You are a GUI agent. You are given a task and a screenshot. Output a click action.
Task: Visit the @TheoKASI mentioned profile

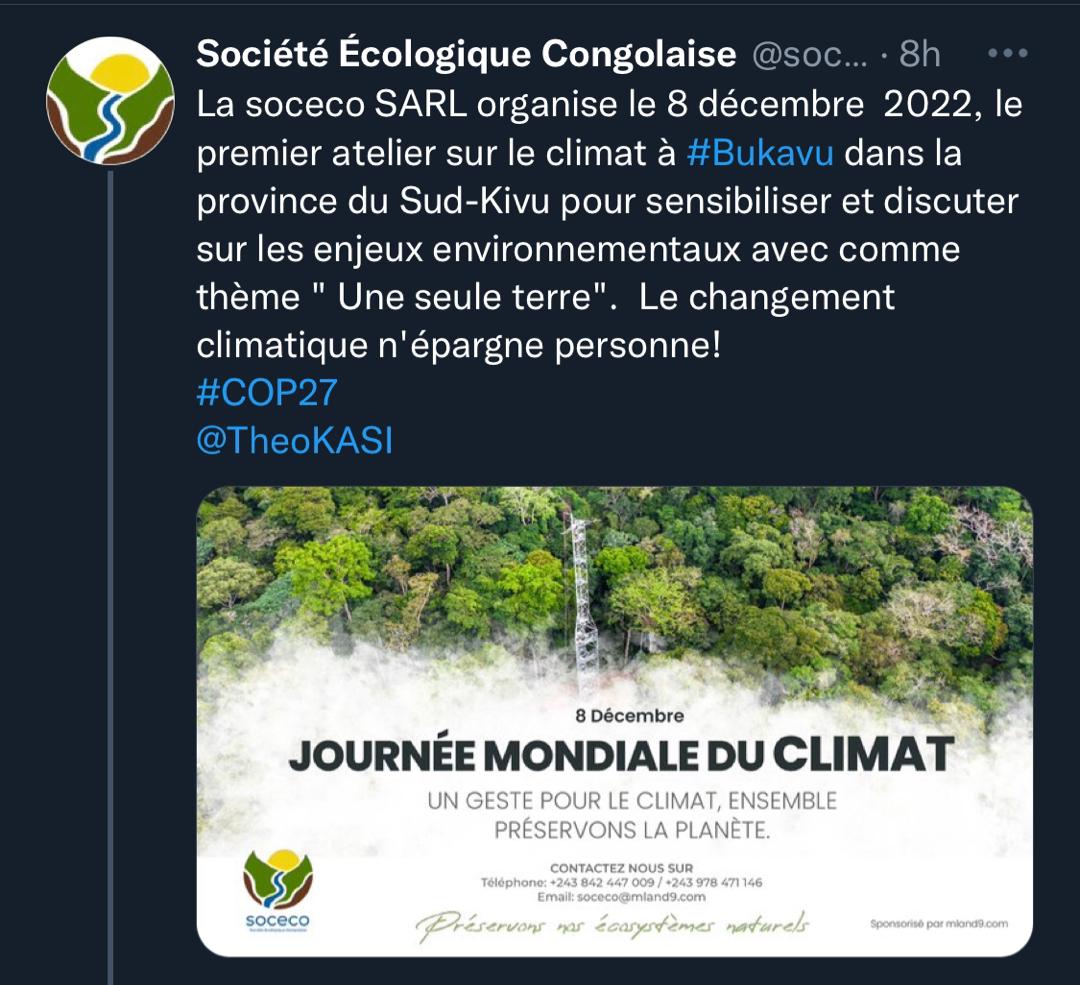pyautogui.click(x=295, y=441)
